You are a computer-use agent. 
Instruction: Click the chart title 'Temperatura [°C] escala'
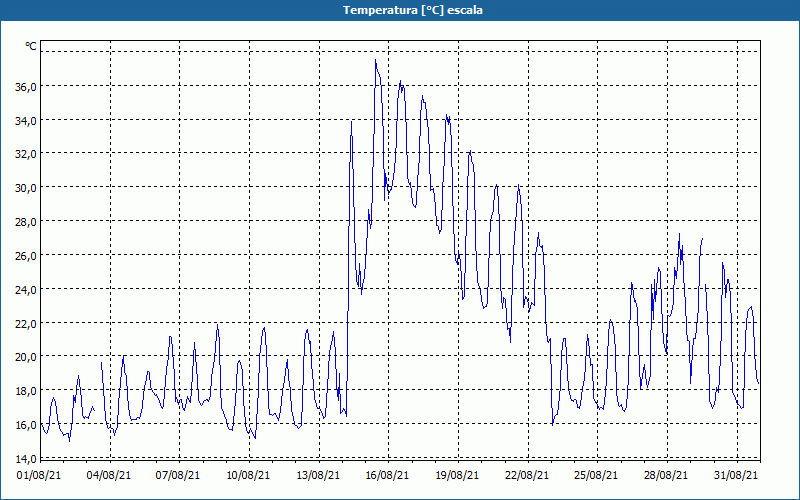point(413,10)
